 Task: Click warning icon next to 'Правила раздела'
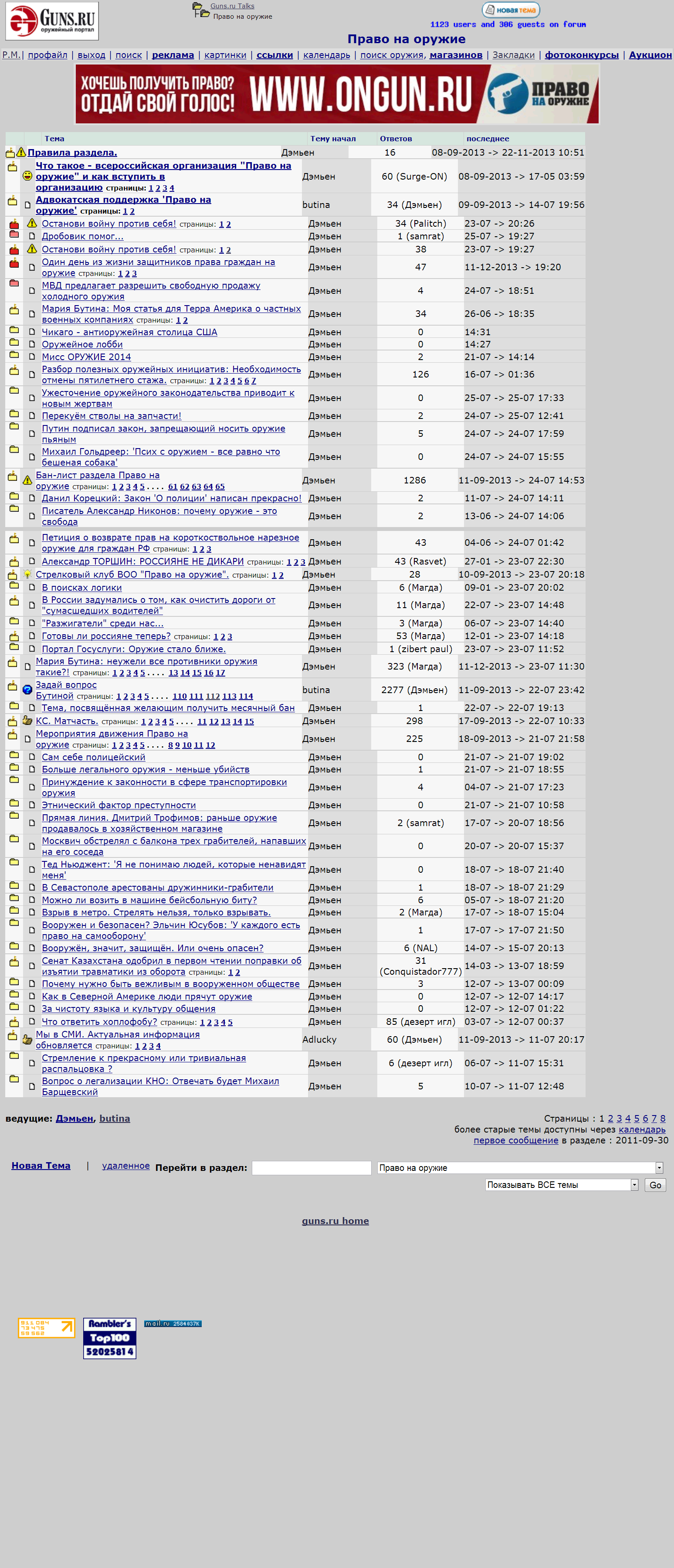21,152
